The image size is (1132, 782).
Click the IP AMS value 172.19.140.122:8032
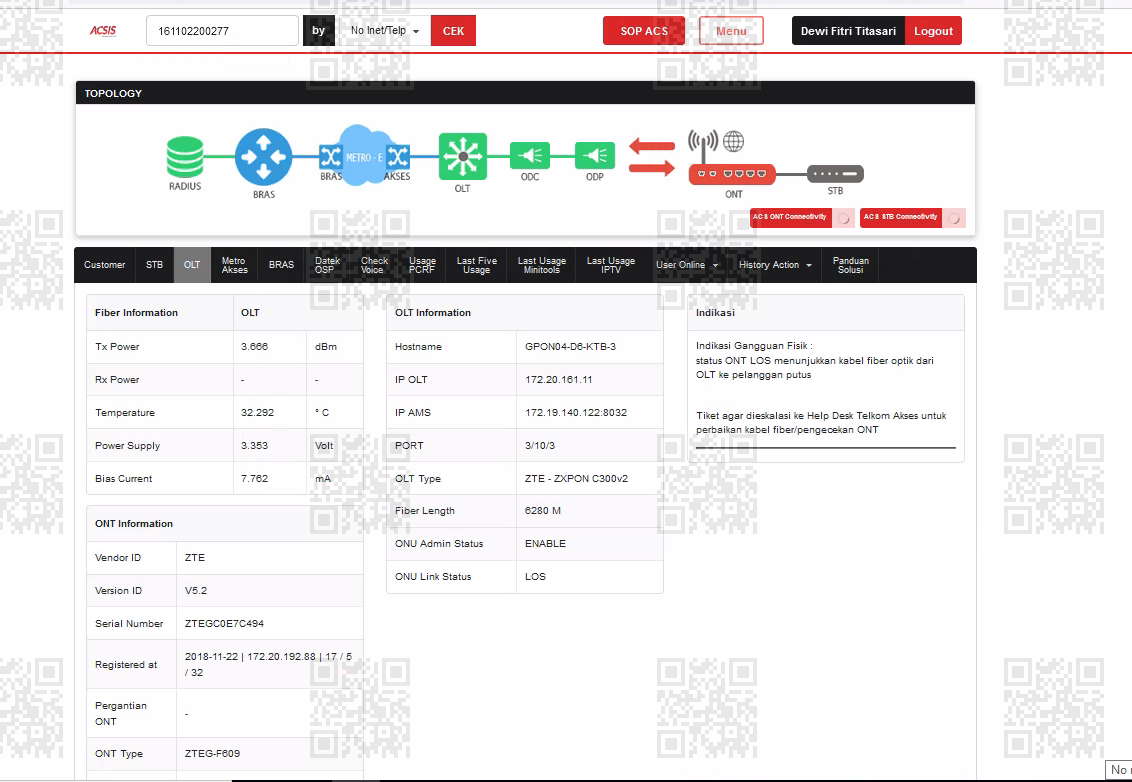tap(576, 413)
